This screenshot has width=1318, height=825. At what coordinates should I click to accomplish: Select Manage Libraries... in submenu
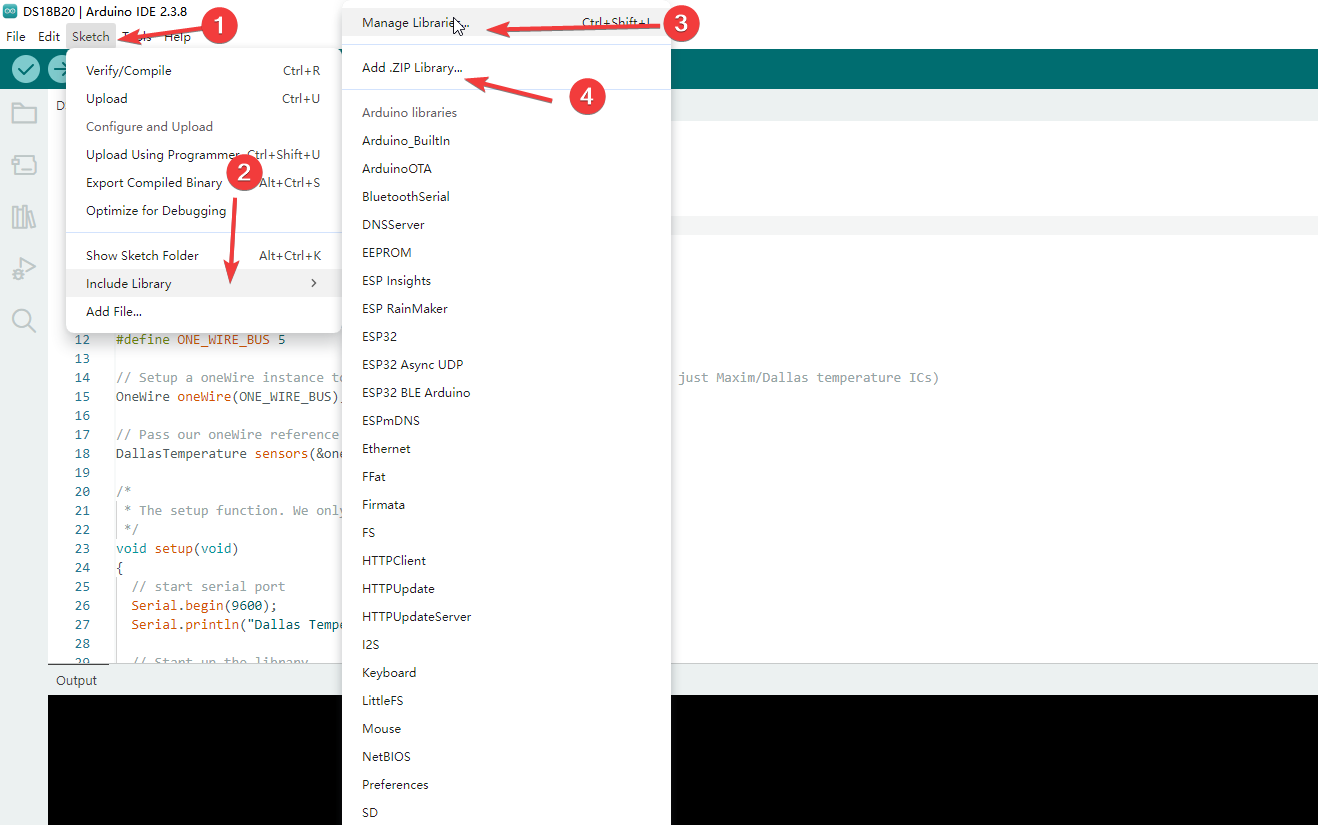coord(506,23)
